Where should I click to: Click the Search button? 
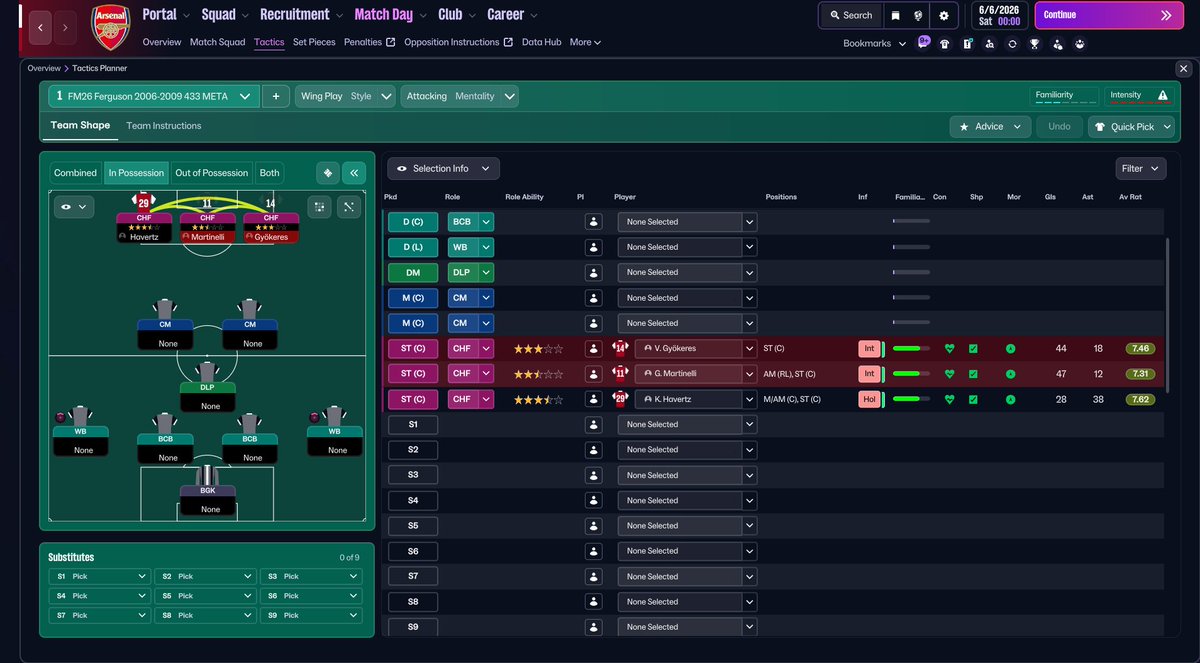tap(851, 15)
